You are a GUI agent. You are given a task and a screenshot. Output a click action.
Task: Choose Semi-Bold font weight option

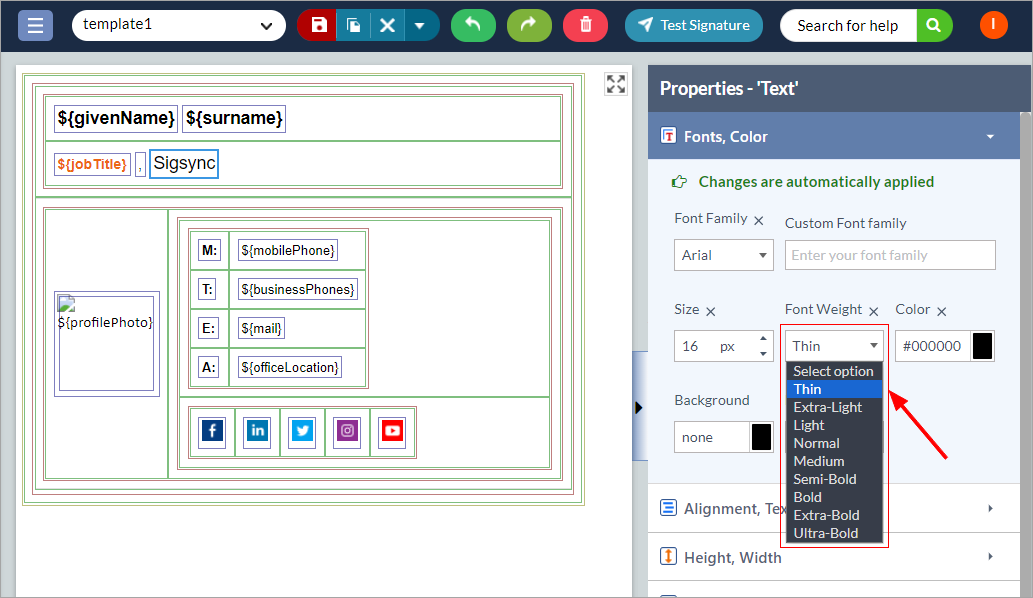825,479
